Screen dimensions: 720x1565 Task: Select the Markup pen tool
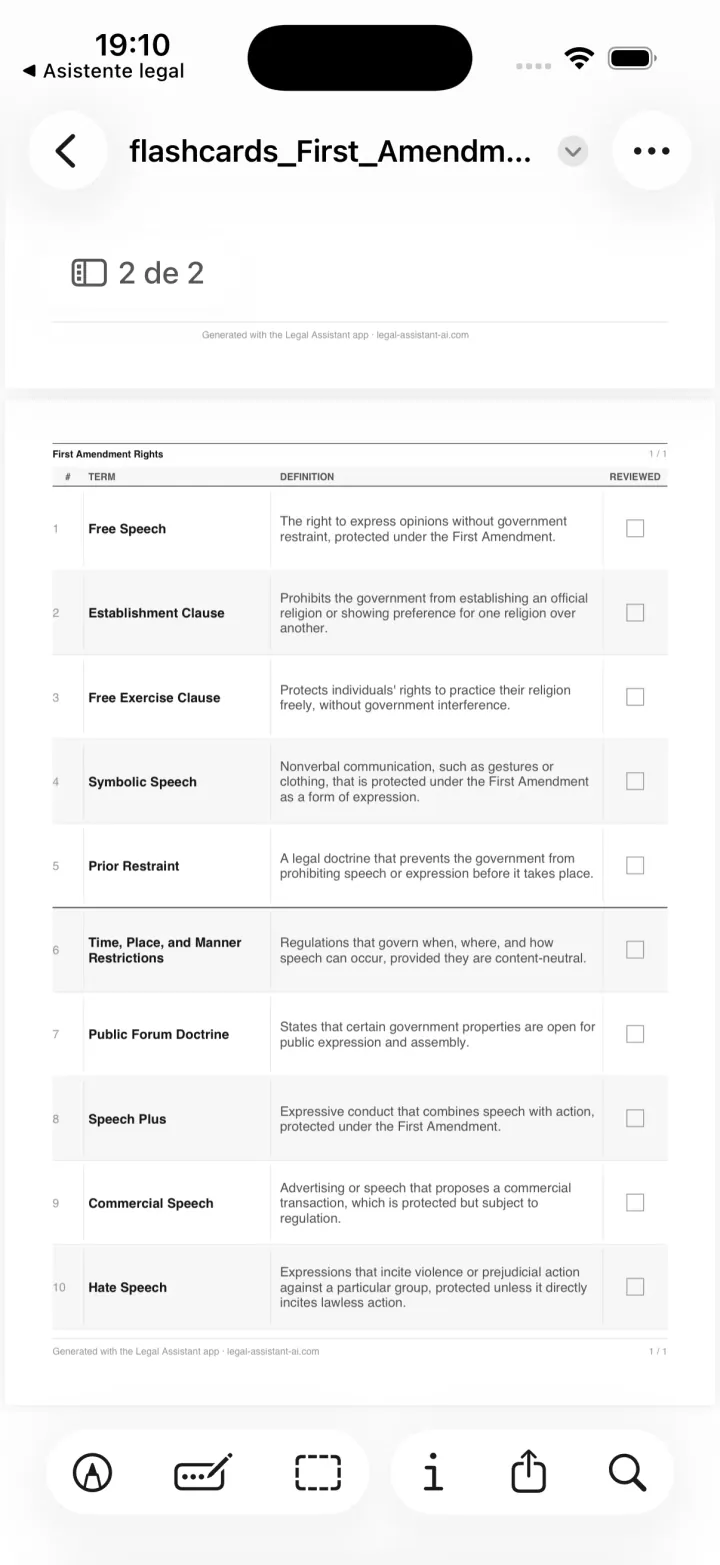click(x=93, y=1472)
